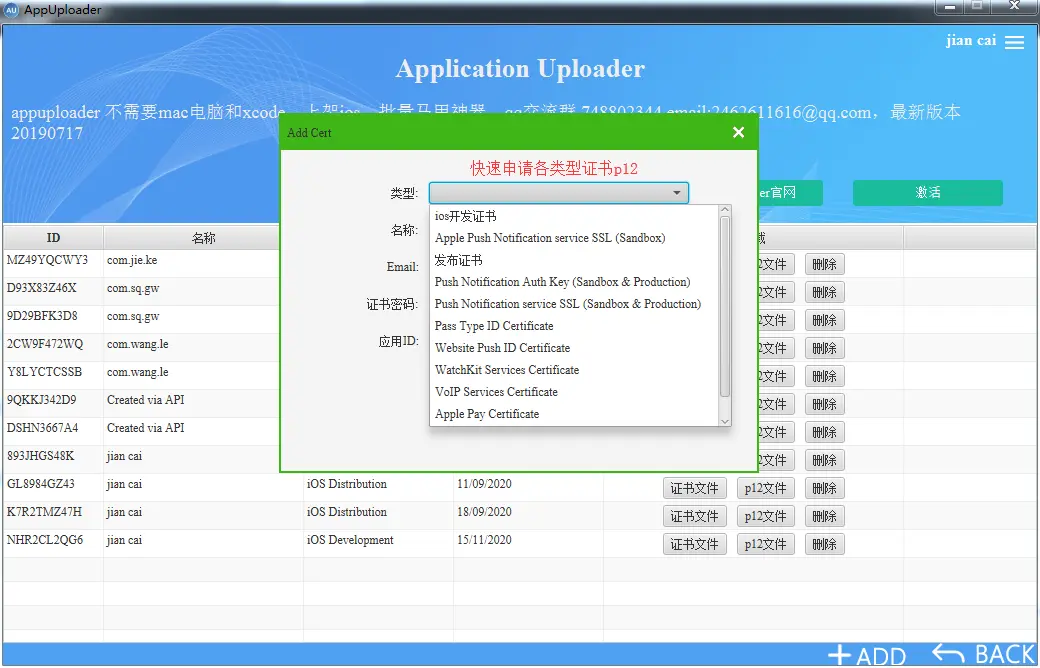The image size is (1040, 668).
Task: Click the ADD button in bottom bar
Action: point(868,655)
